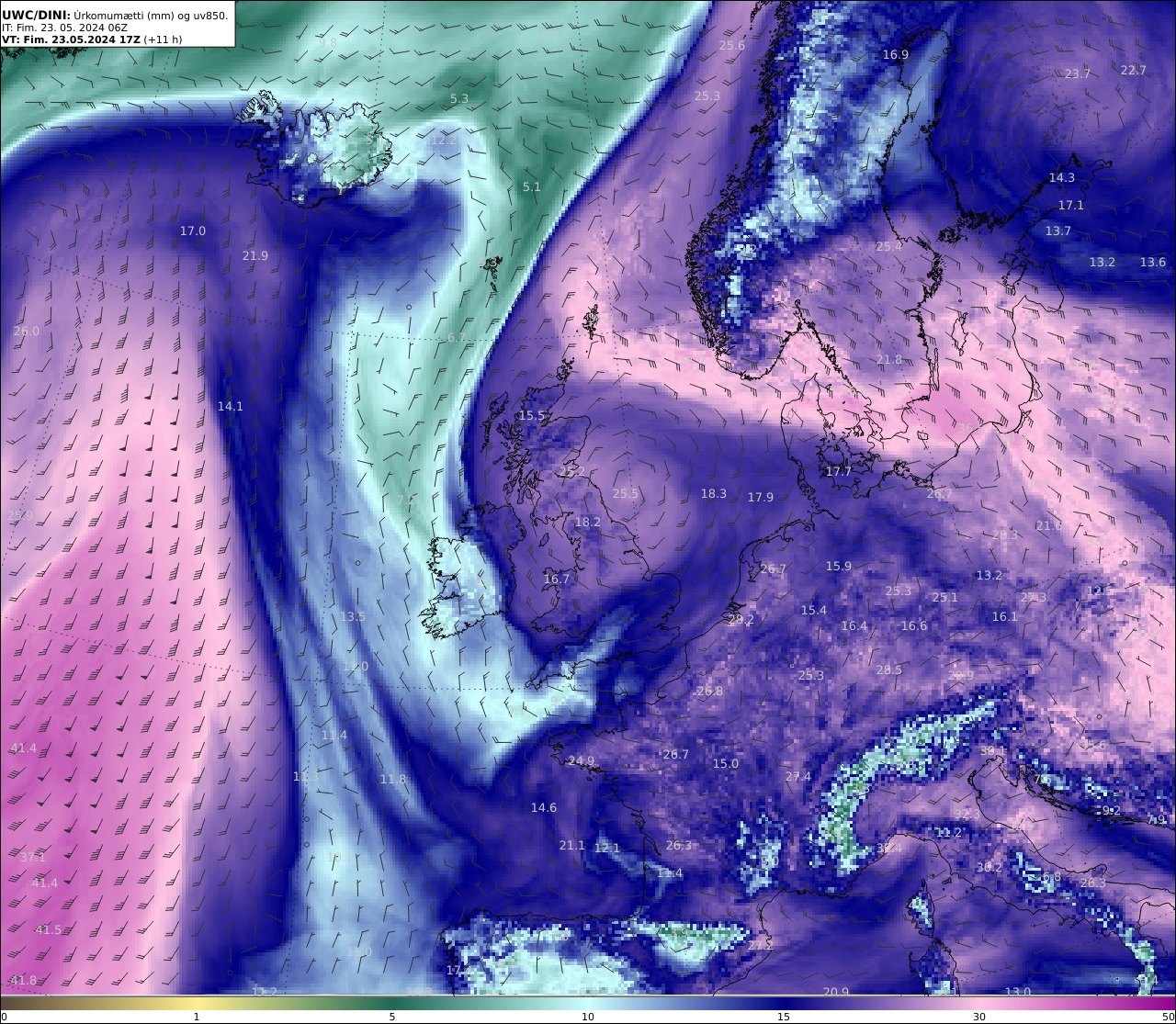Click the map value 27.4

(x=798, y=777)
